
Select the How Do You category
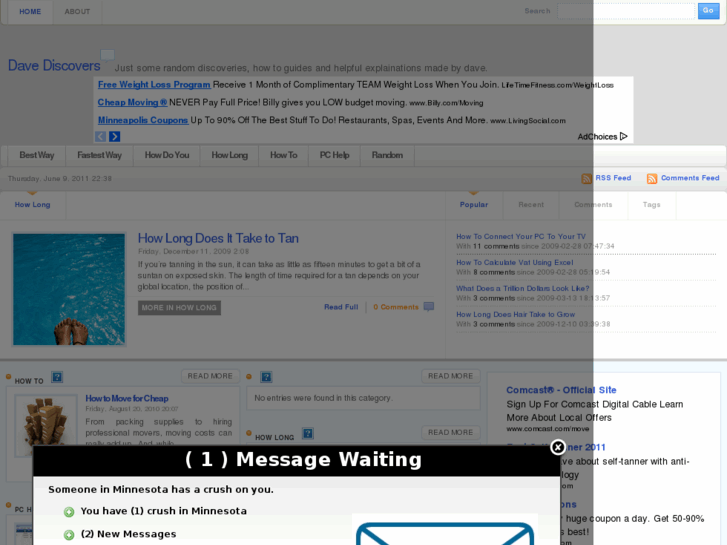[167, 155]
